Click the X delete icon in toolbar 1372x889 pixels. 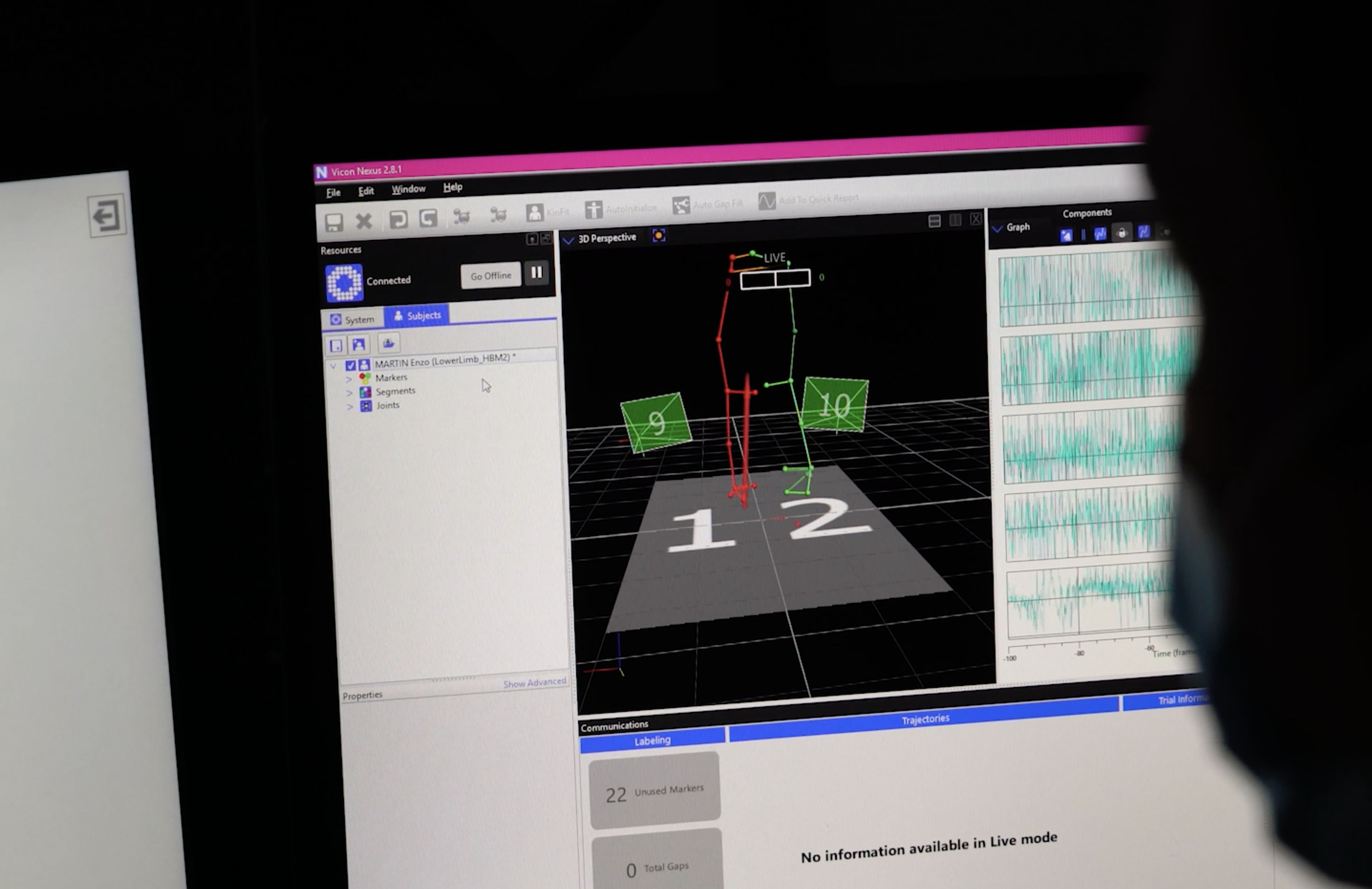364,221
